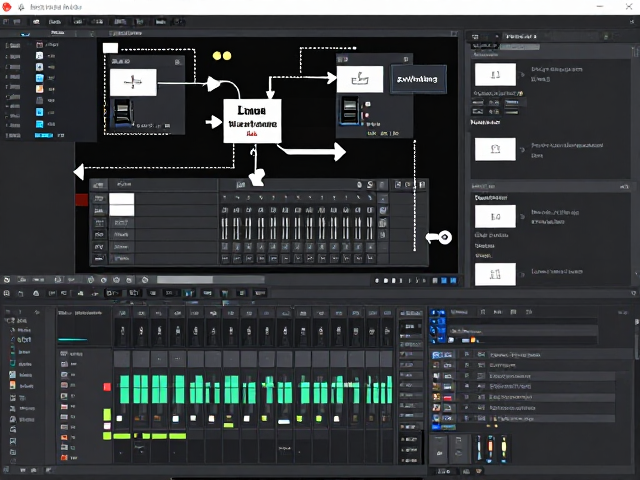Click the first green clip block in mixer
The image size is (640, 480).
124,389
